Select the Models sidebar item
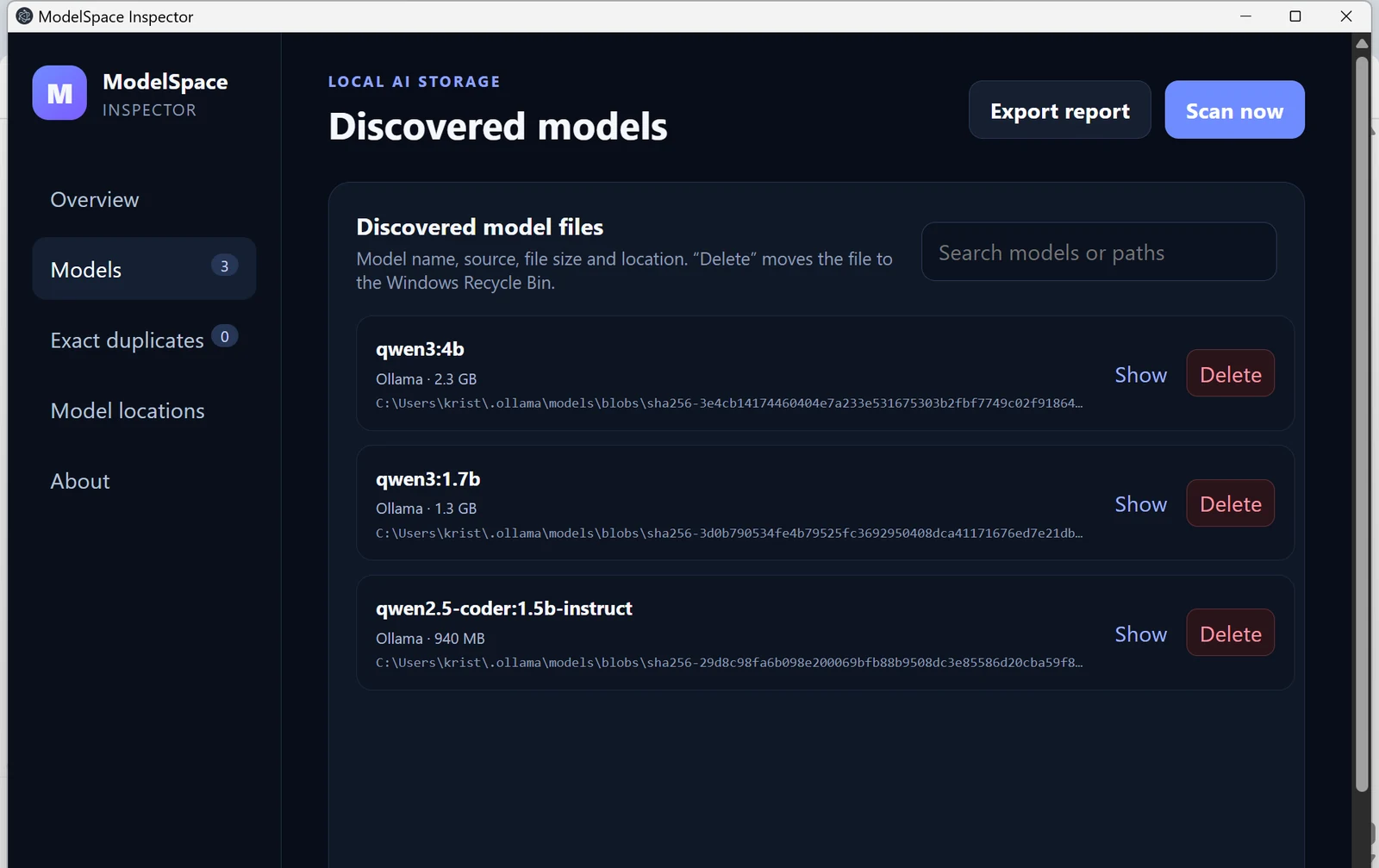Image resolution: width=1379 pixels, height=868 pixels. pyautogui.click(x=144, y=269)
